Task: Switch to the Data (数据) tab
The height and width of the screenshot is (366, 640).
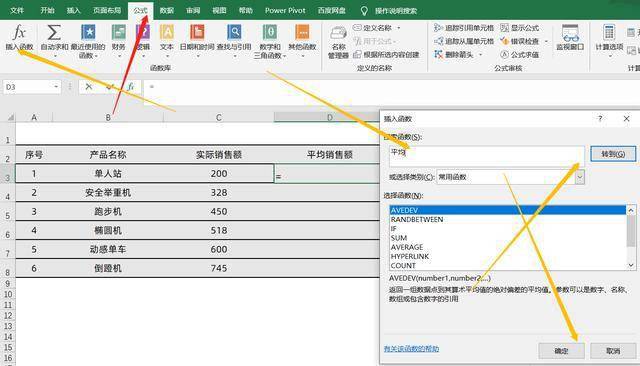Action: point(167,10)
